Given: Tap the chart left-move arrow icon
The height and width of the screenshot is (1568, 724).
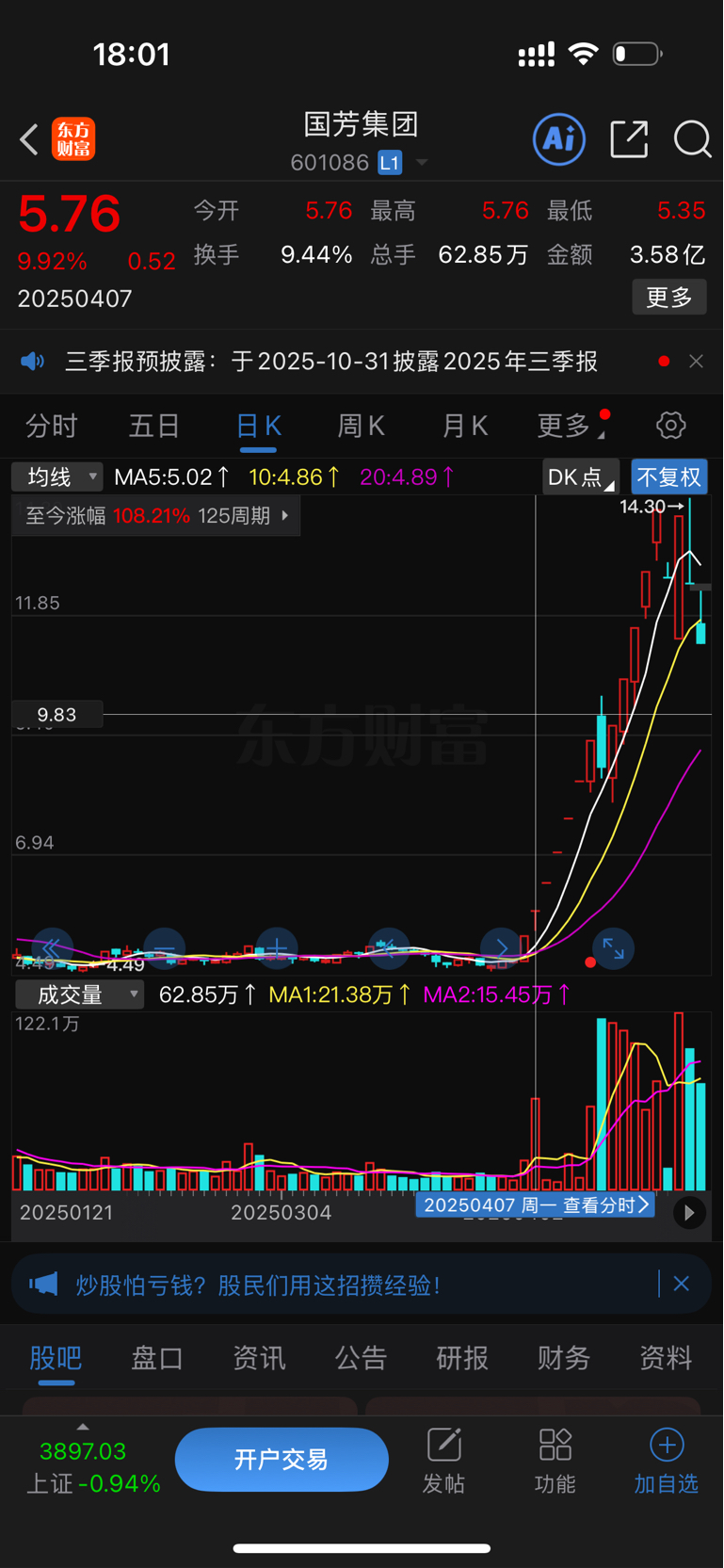Looking at the screenshot, I should pos(389,947).
